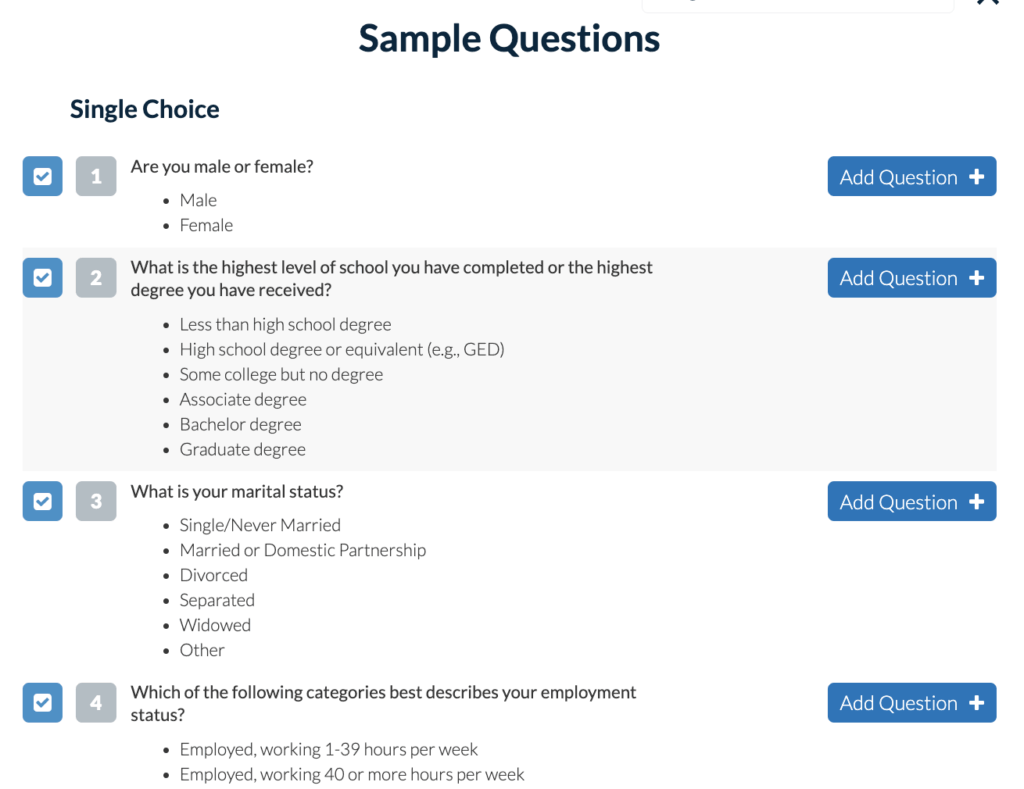Toggle the checkbox for the marital status question
This screenshot has height=789, width=1024.
(42, 501)
